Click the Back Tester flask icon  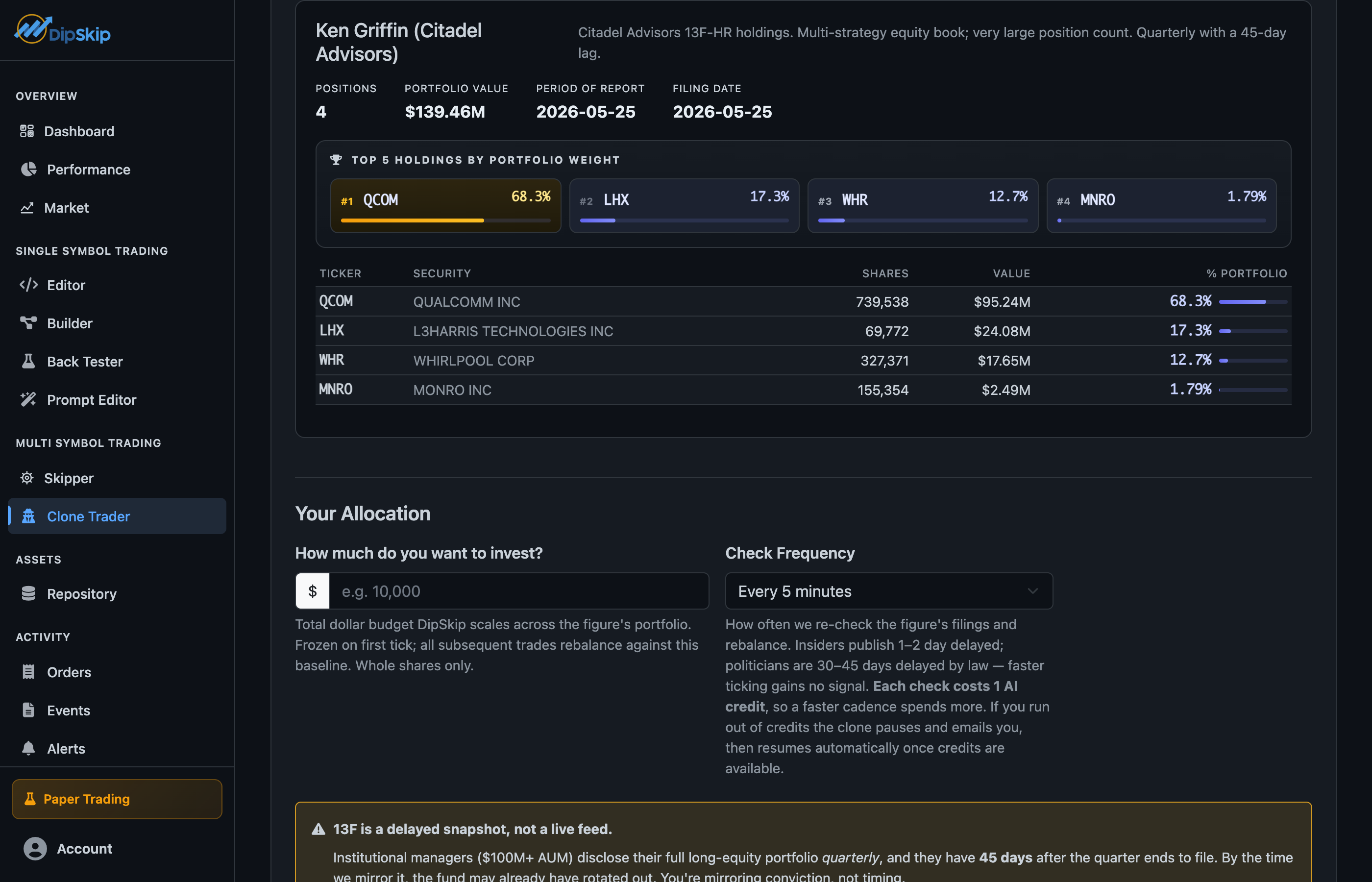(x=28, y=362)
